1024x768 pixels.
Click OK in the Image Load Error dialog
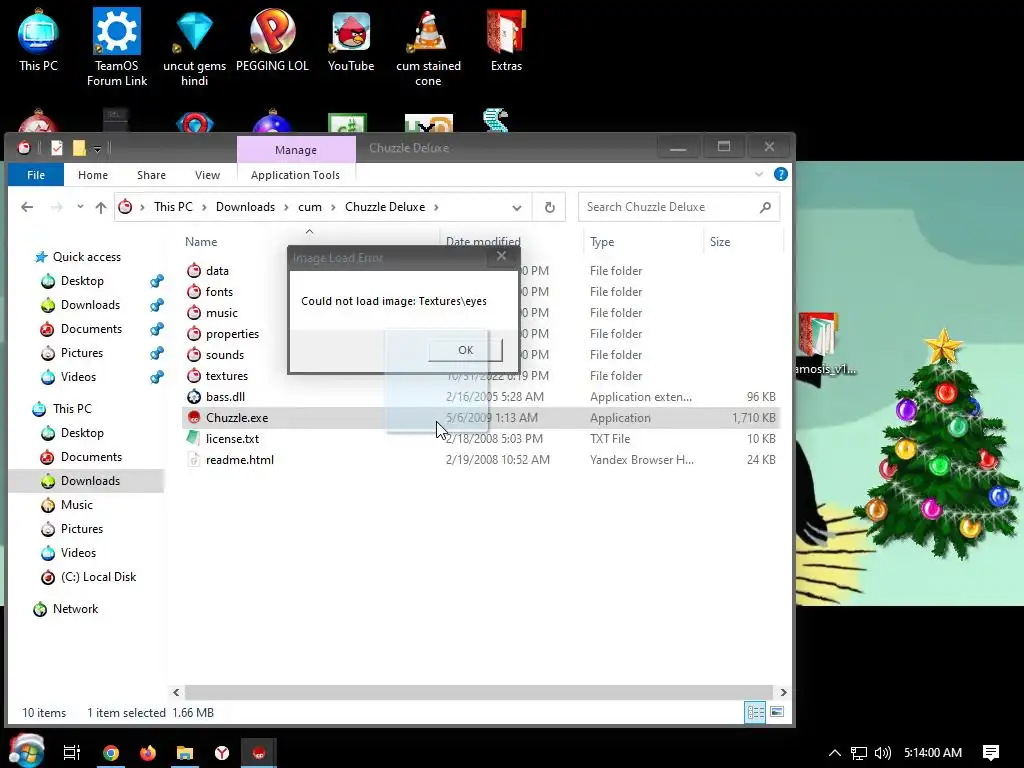pos(465,350)
